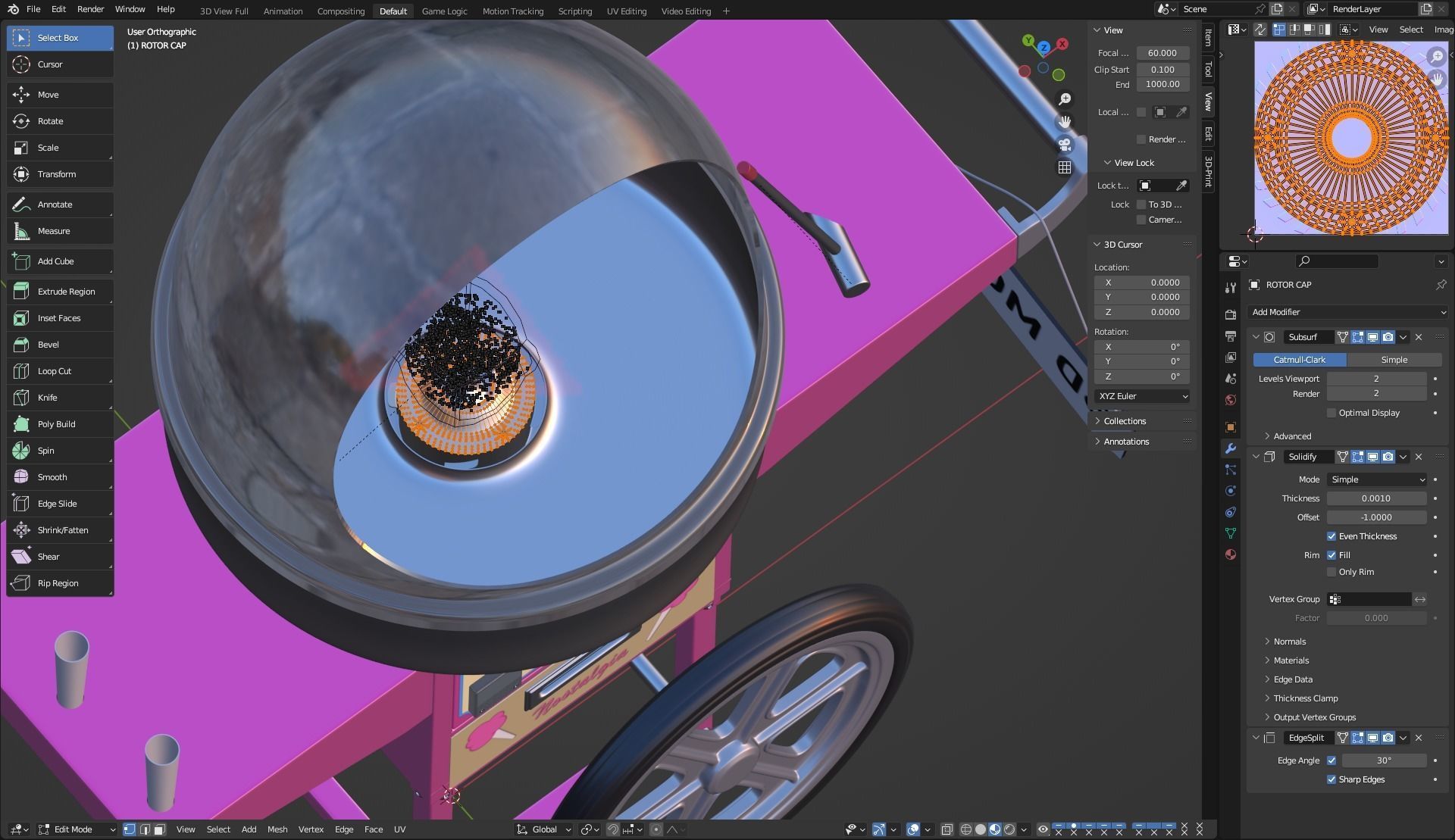Click the Focal Length field
1455x840 pixels.
(x=1162, y=53)
